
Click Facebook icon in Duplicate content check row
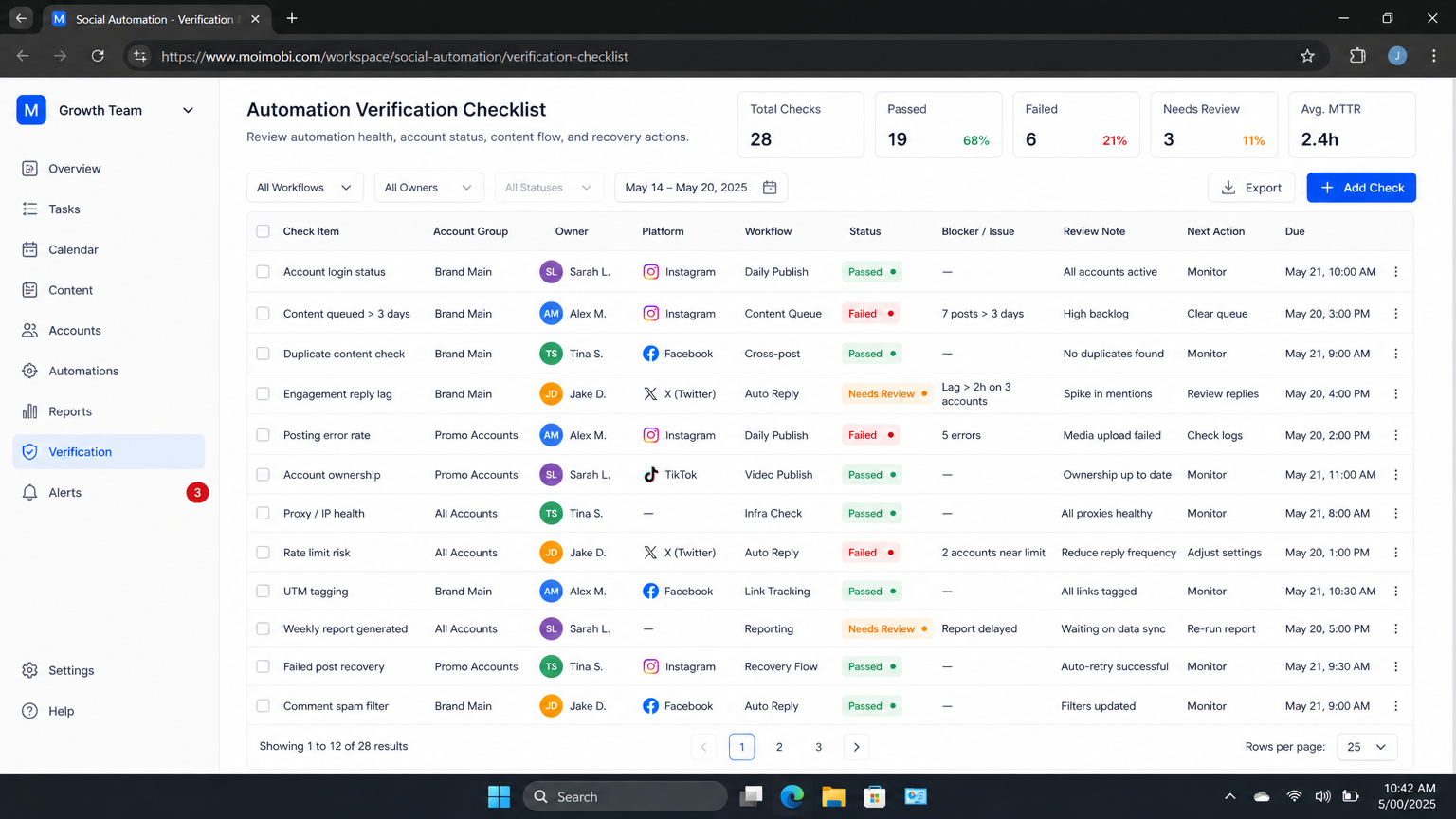click(650, 354)
